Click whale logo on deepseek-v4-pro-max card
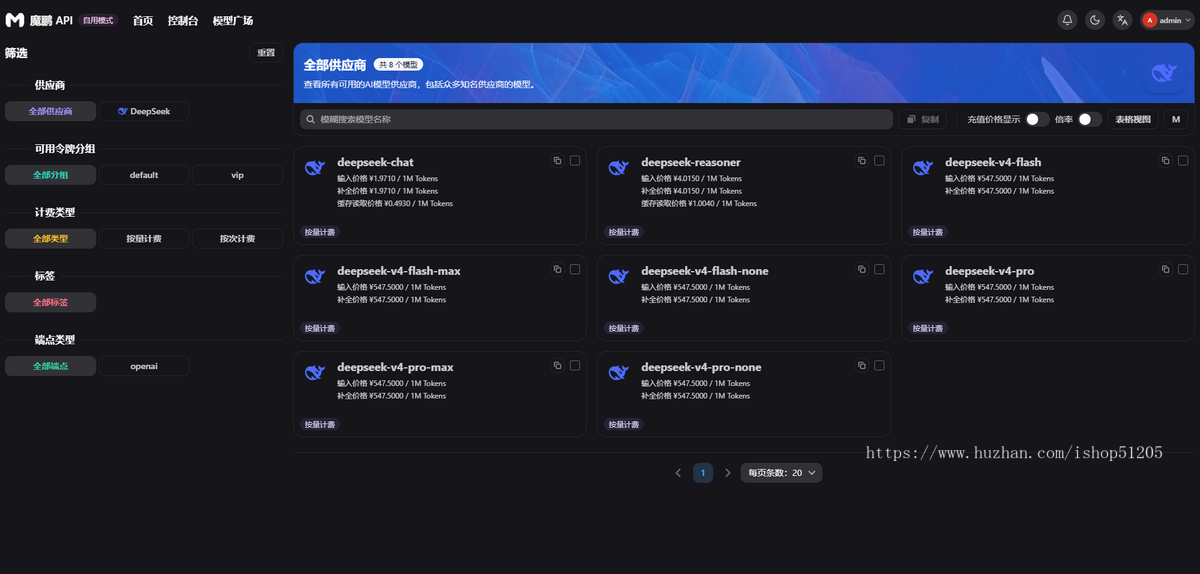1200x574 pixels. click(x=315, y=373)
